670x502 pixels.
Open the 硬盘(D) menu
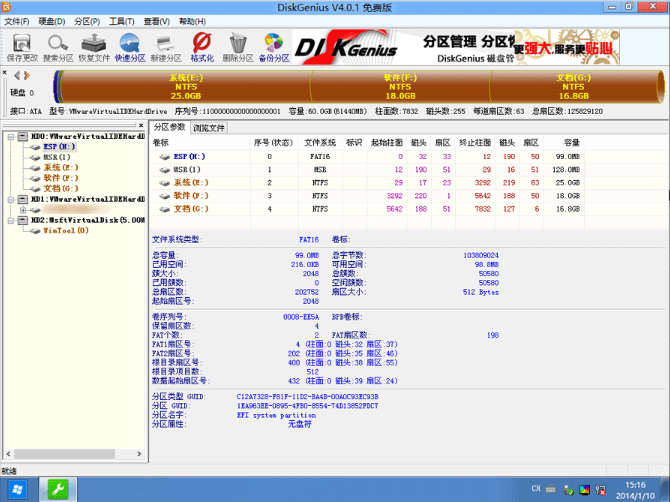click(x=52, y=20)
